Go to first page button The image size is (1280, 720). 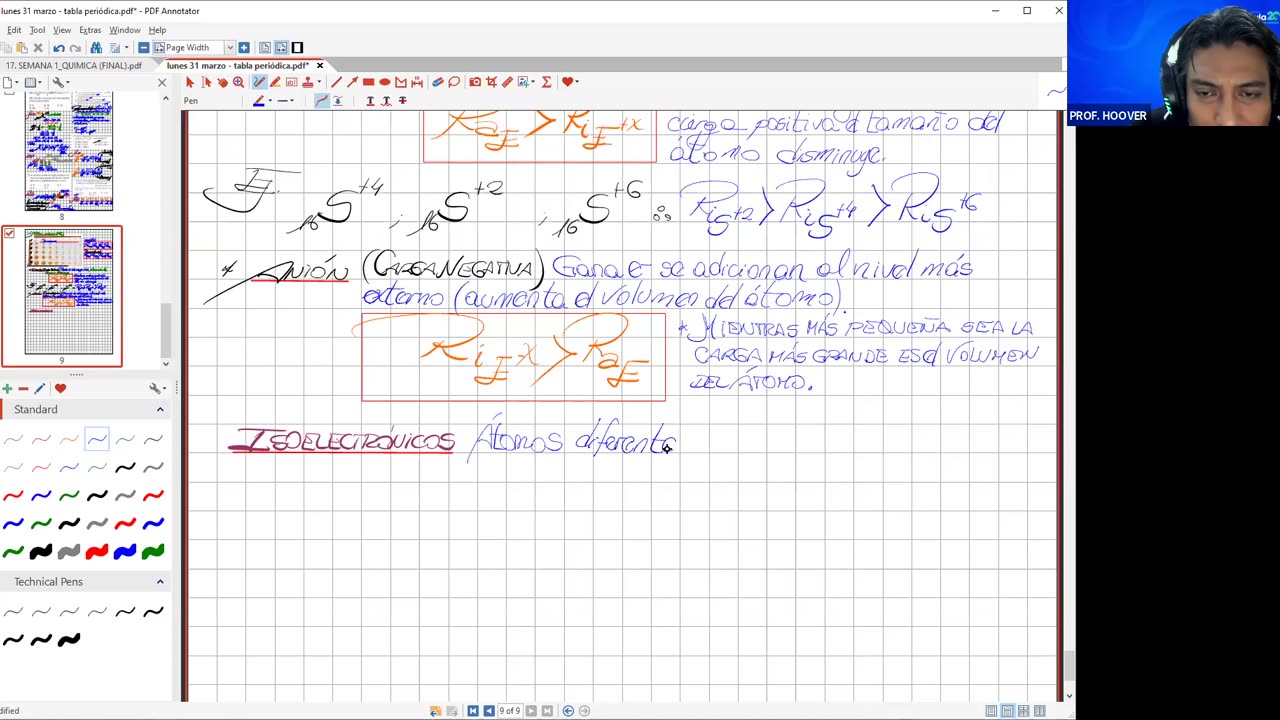(x=473, y=711)
